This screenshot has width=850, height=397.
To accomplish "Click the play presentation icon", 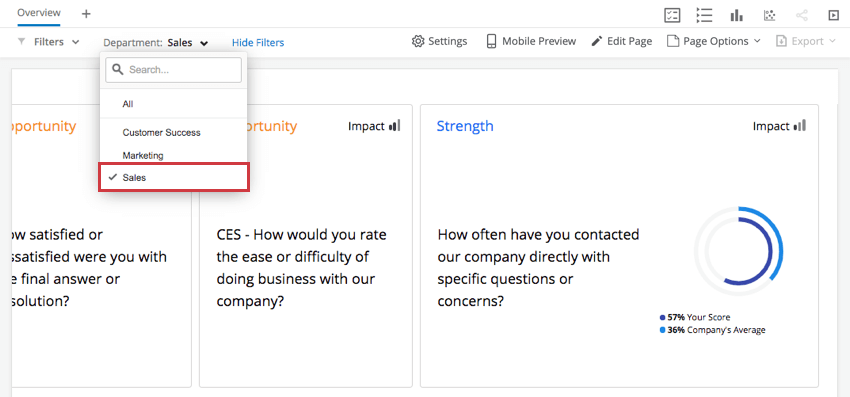I will point(834,15).
